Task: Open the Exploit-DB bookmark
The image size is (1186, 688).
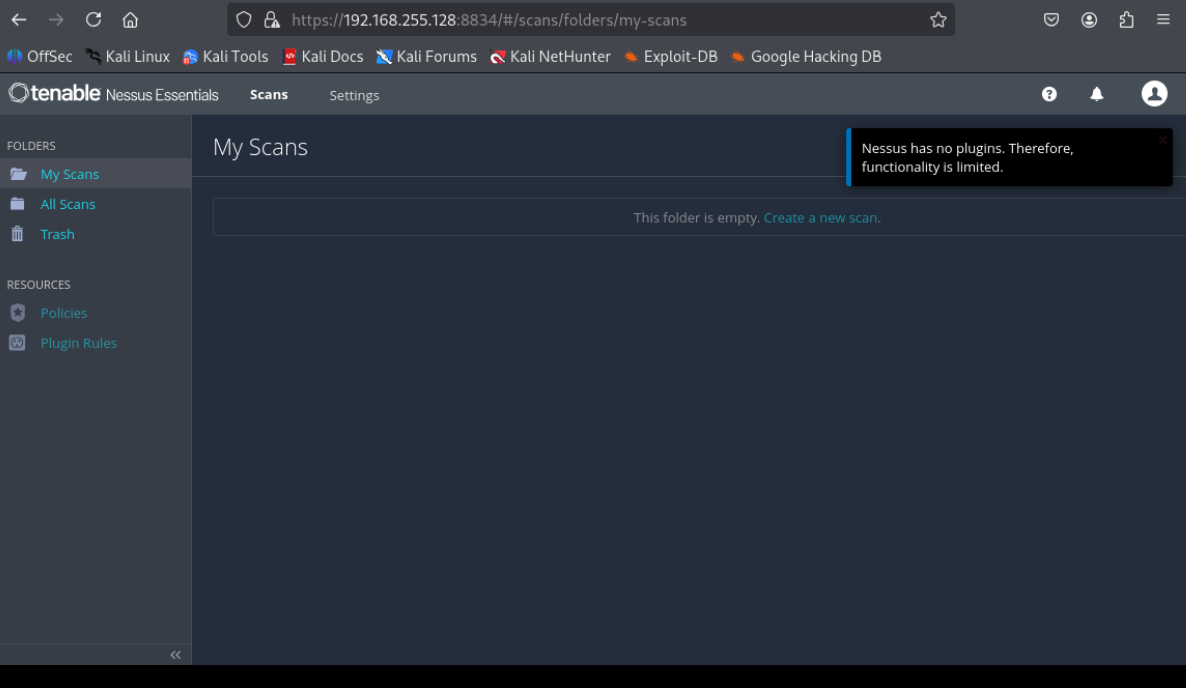Action: coord(670,57)
